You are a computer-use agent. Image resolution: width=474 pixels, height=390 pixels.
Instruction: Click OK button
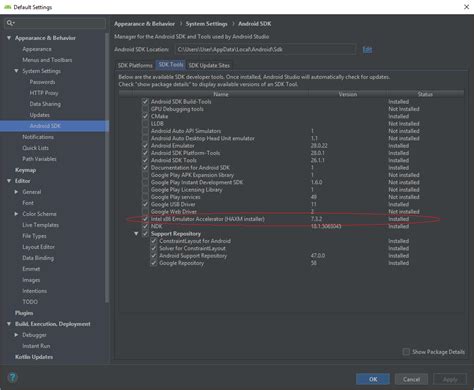[373, 379]
